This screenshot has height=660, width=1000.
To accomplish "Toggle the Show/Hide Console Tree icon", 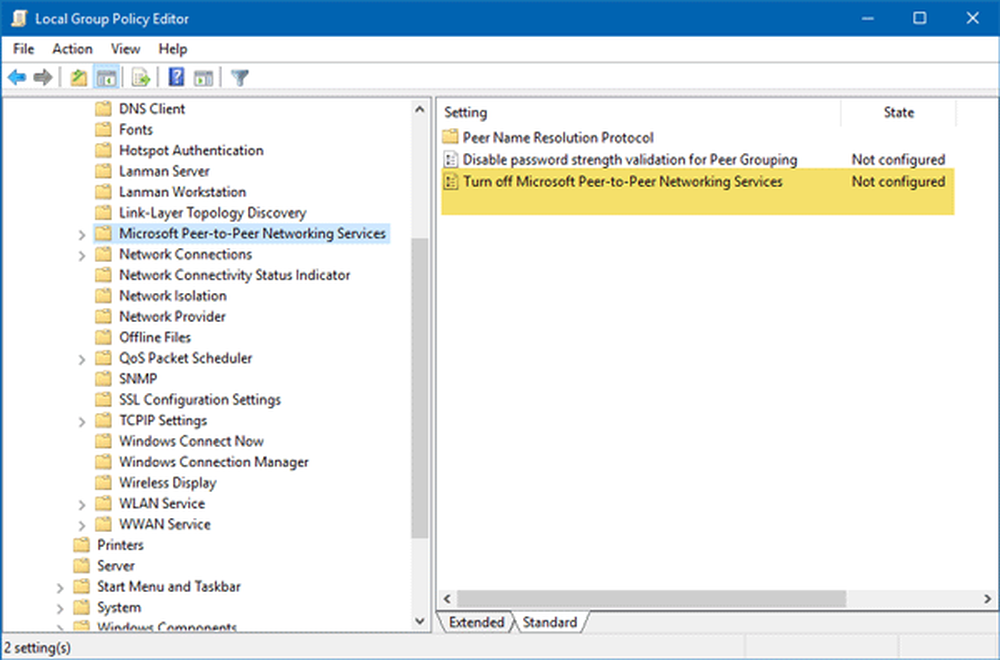I will [106, 78].
